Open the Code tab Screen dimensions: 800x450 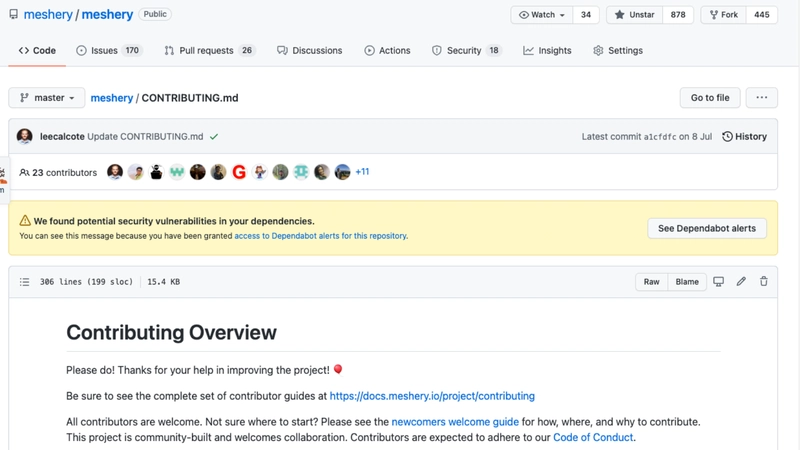pos(37,51)
